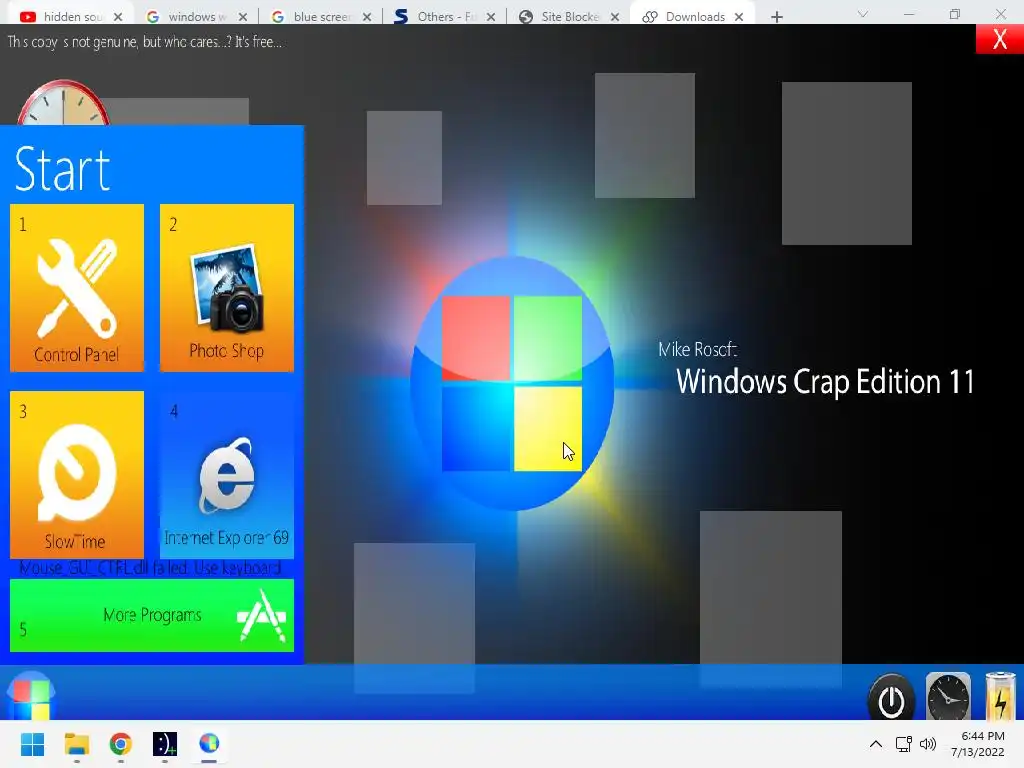This screenshot has height=768, width=1024.
Task: Open the Control Panel tile
Action: 77,287
